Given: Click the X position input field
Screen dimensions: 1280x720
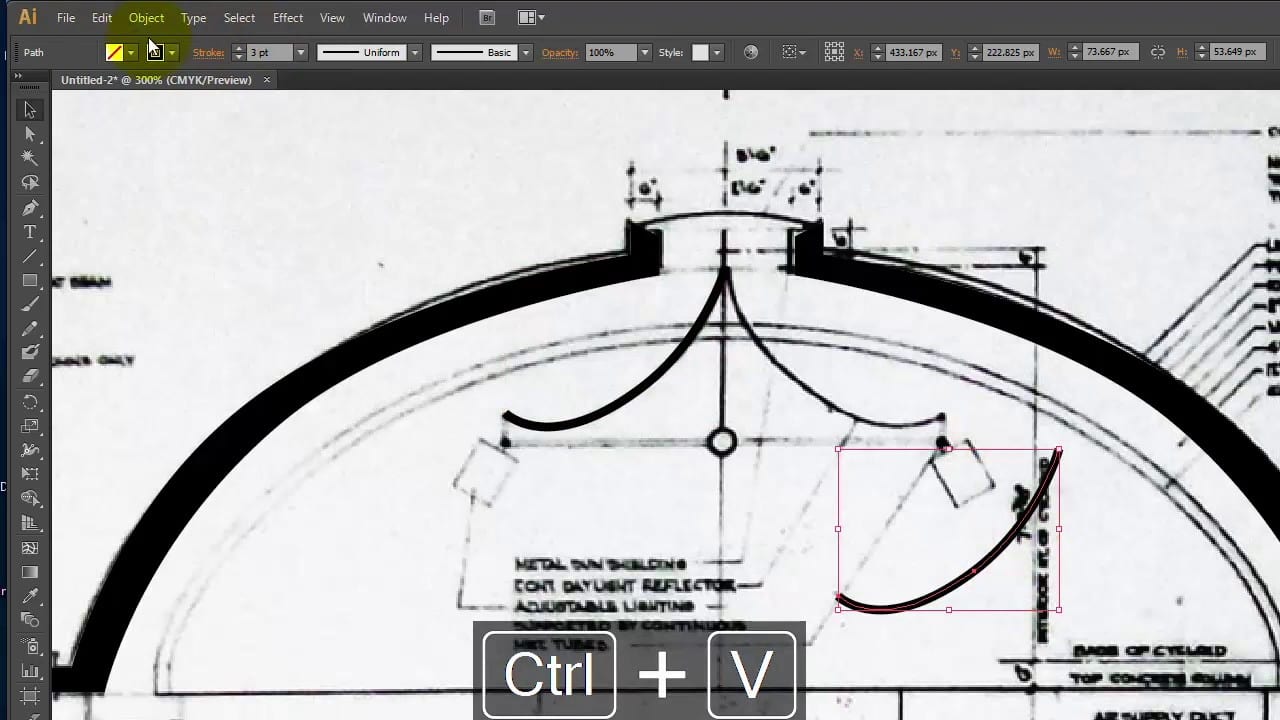Looking at the screenshot, I should tap(912, 52).
